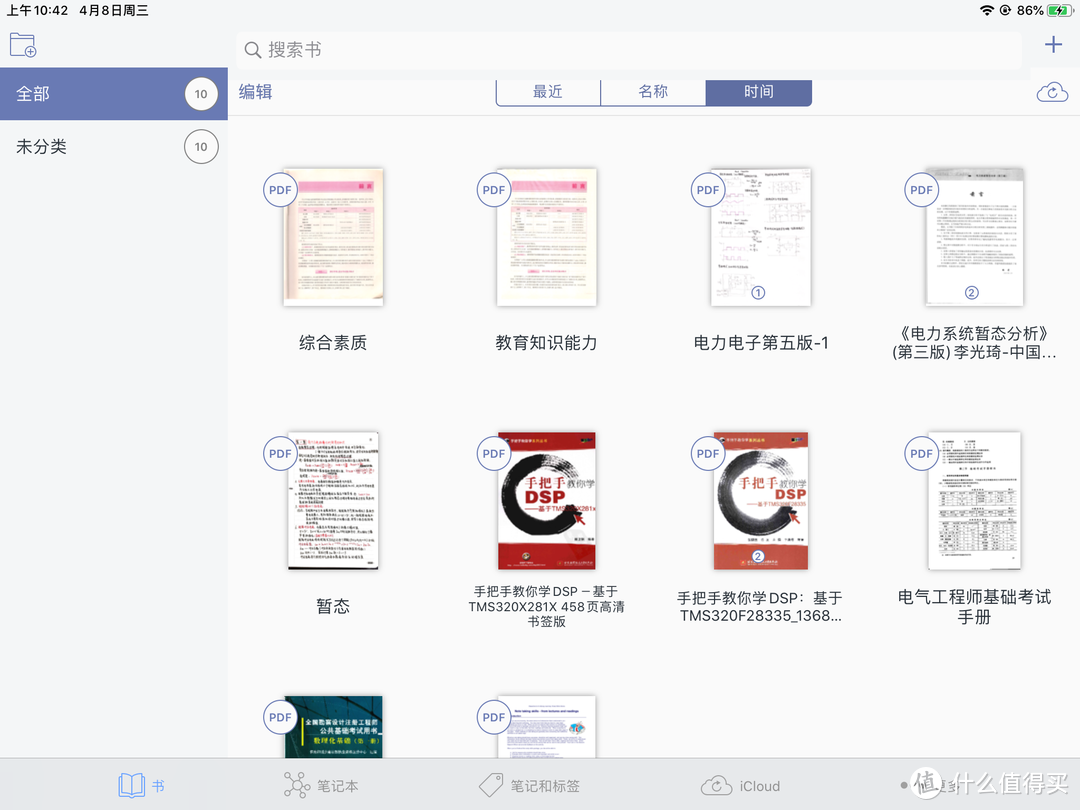Click the PDF badge on the last book

pos(494,718)
